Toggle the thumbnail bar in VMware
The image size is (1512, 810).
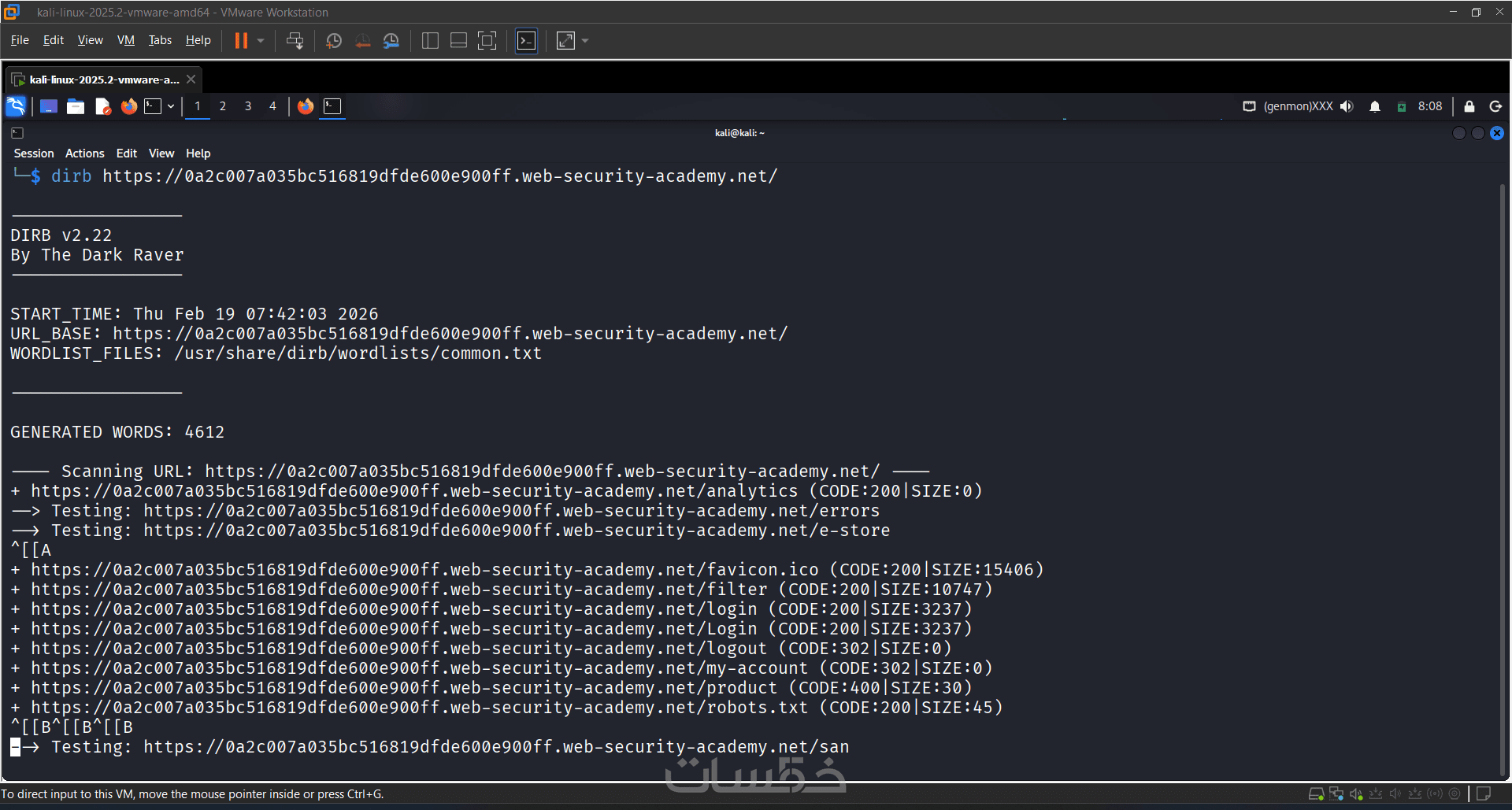coord(458,41)
